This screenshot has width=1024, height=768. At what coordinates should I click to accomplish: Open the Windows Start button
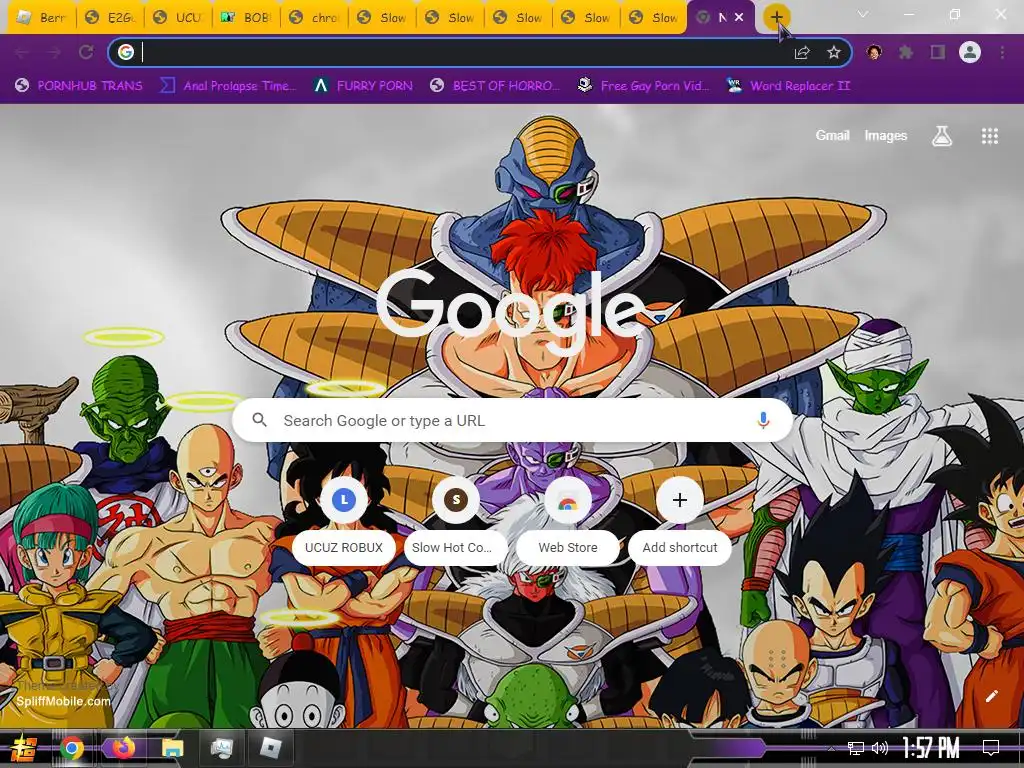tap(23, 748)
